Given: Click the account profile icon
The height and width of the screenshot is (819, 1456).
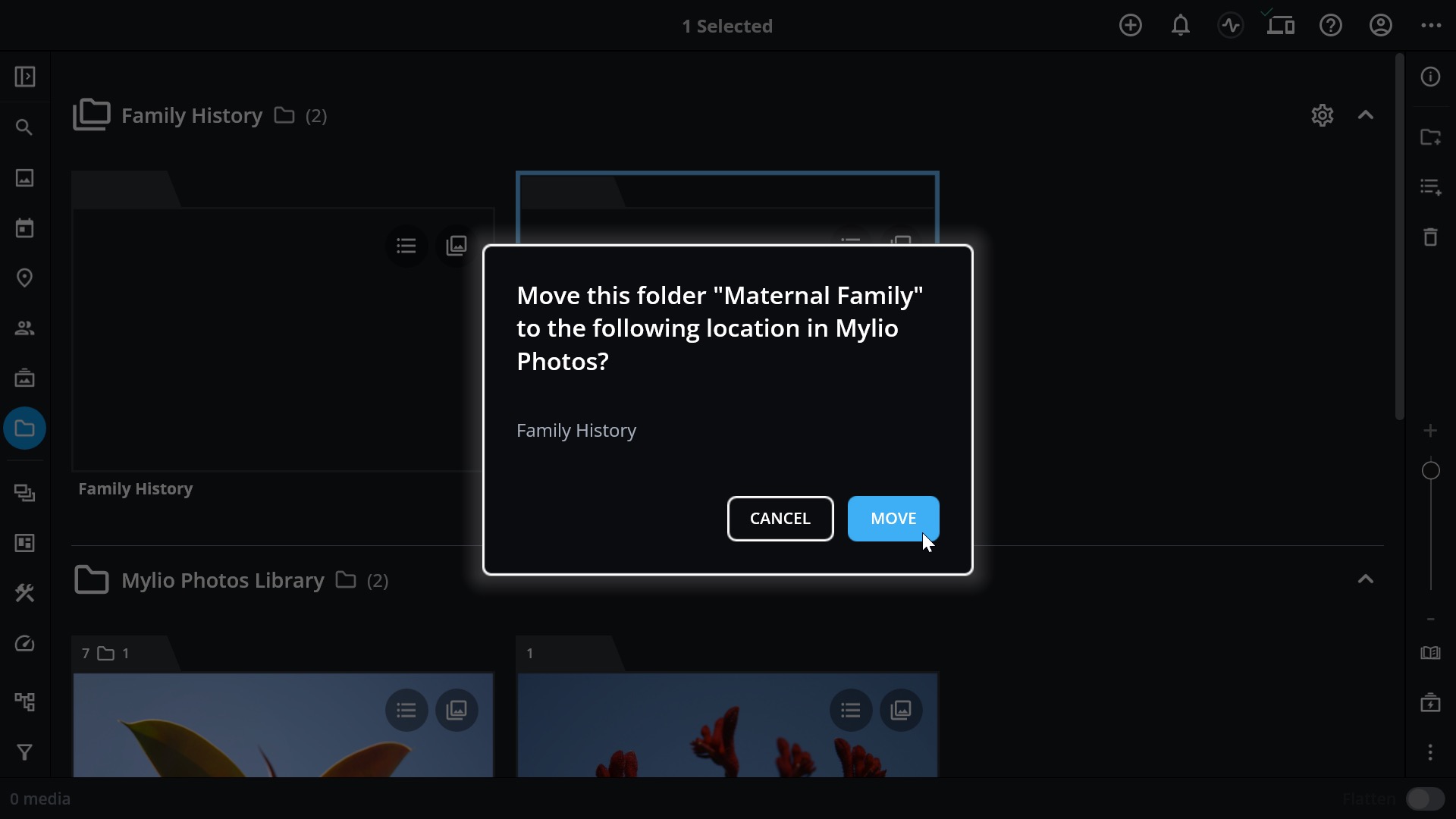Looking at the screenshot, I should 1380,26.
